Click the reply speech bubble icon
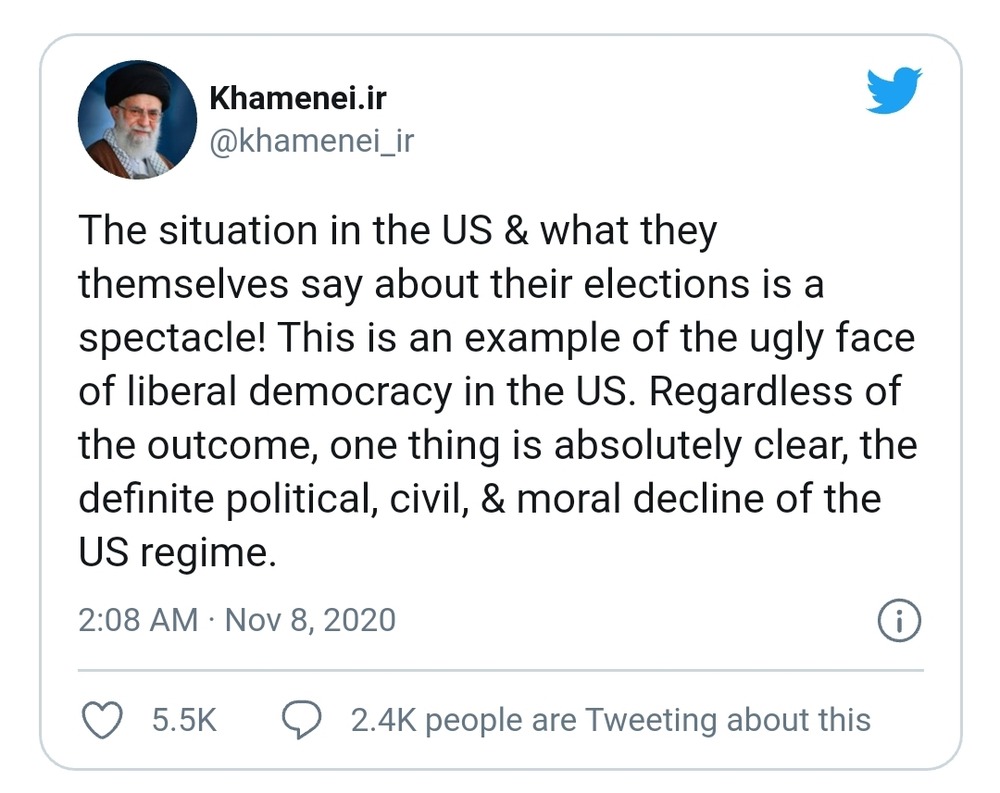 point(302,720)
